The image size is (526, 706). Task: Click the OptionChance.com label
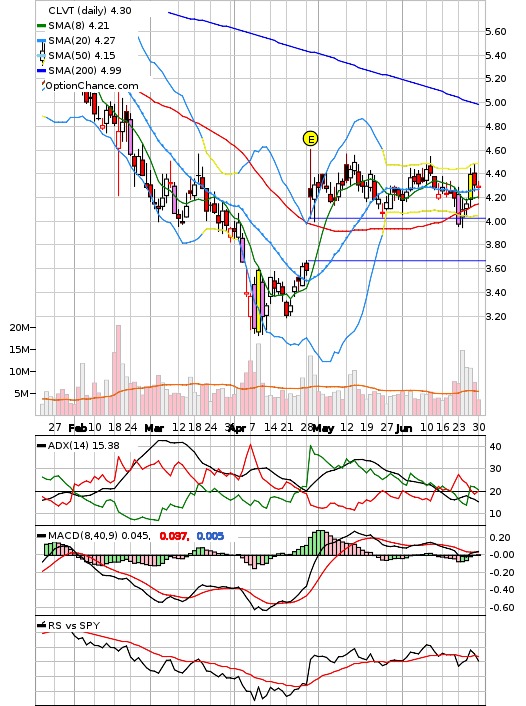click(x=92, y=86)
